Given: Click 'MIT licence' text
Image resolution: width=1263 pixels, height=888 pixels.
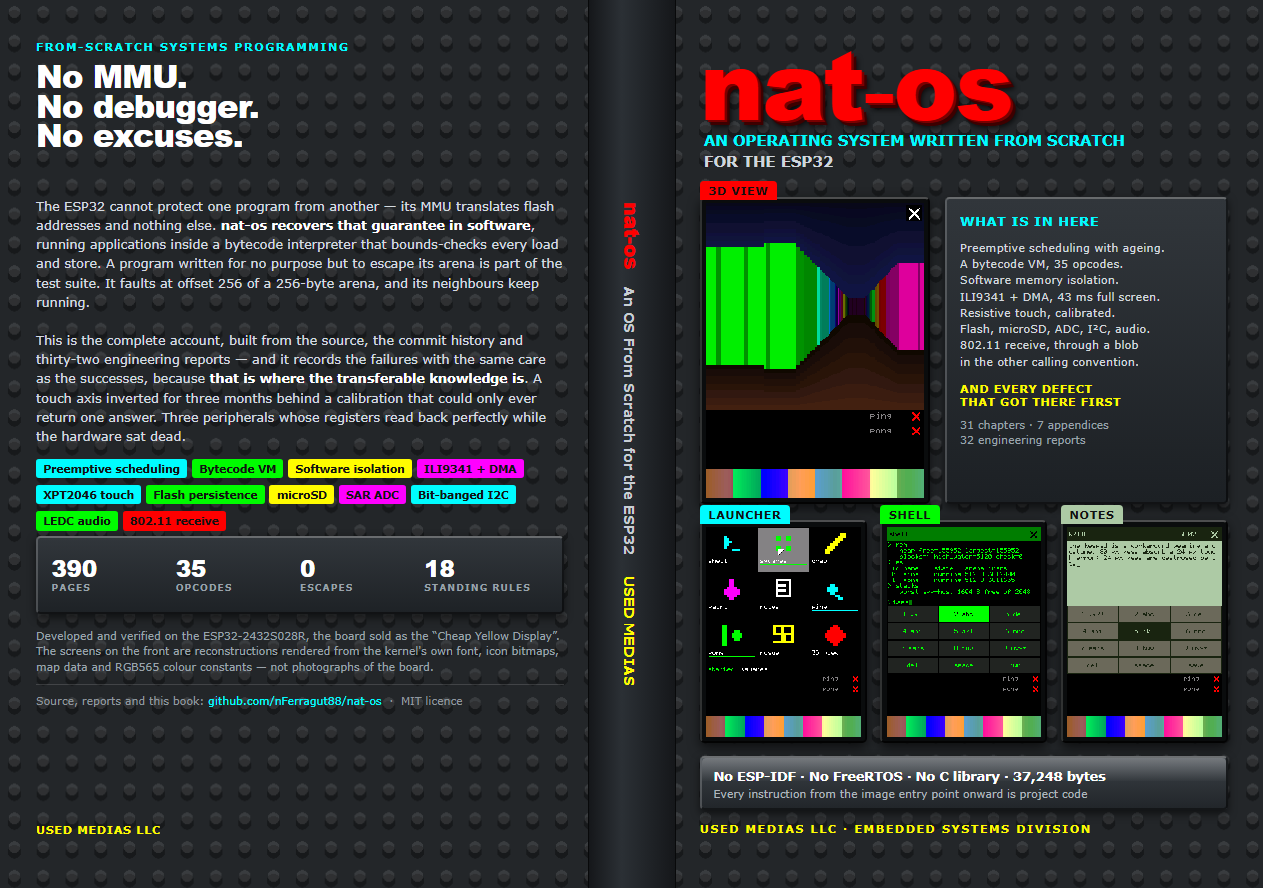Looking at the screenshot, I should (x=432, y=701).
